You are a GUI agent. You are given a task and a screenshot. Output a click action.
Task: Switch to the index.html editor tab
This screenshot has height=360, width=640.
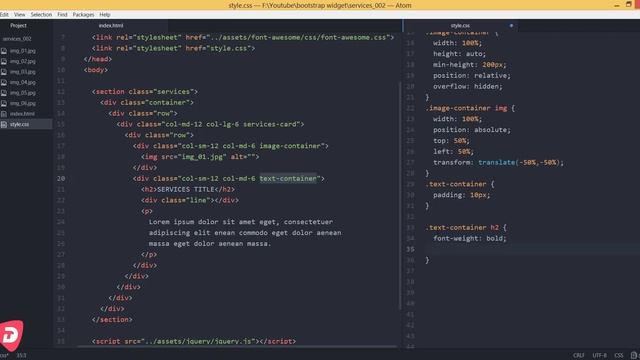pyautogui.click(x=111, y=25)
